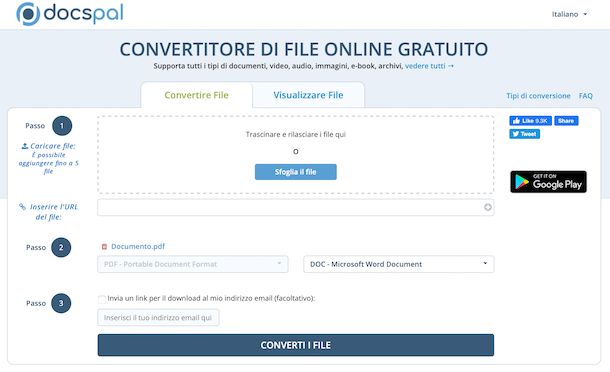
Task: Enable the email download link checkbox
Action: 102,299
